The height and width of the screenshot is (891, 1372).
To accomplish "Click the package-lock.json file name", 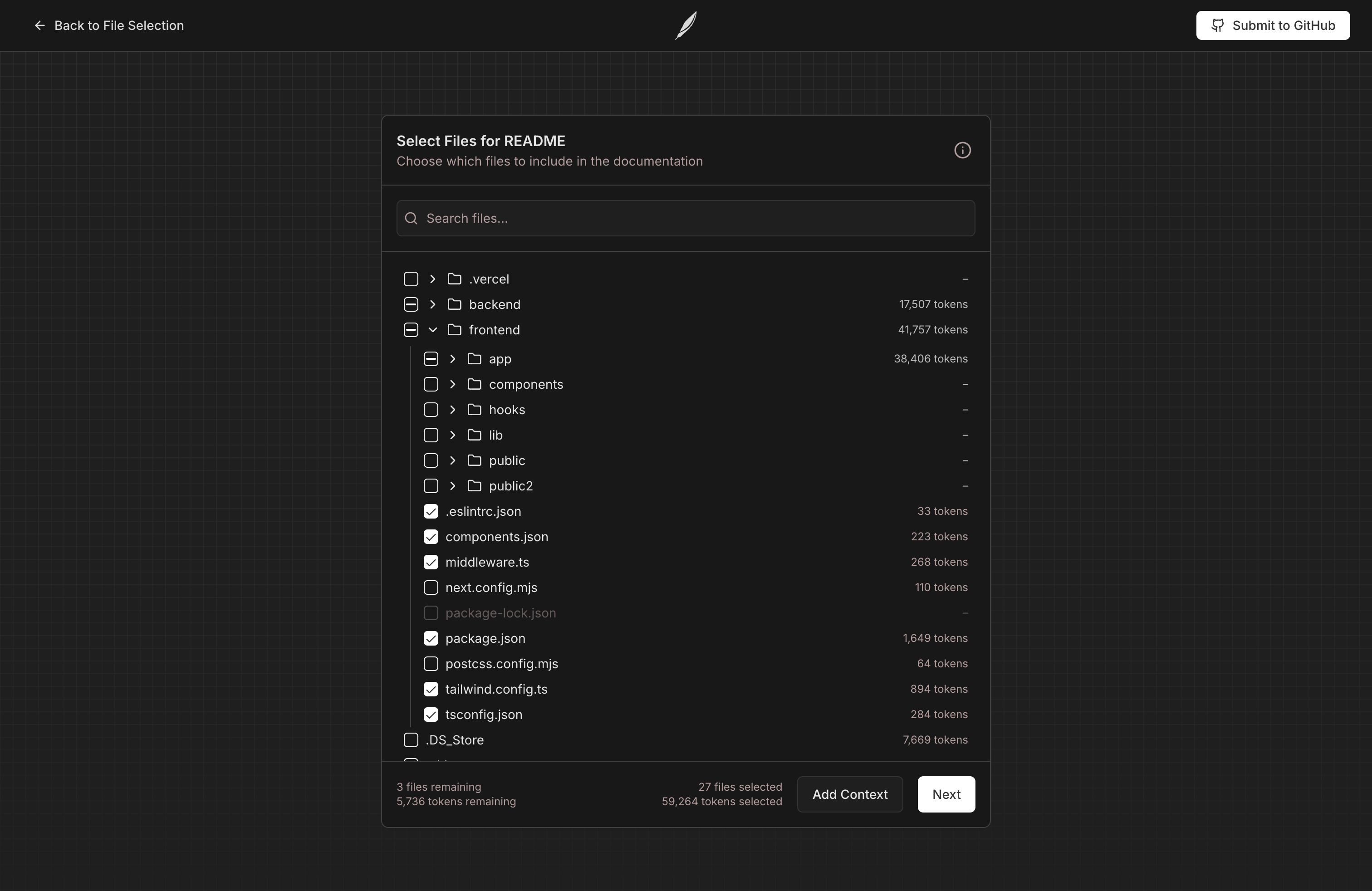I will tap(500, 613).
